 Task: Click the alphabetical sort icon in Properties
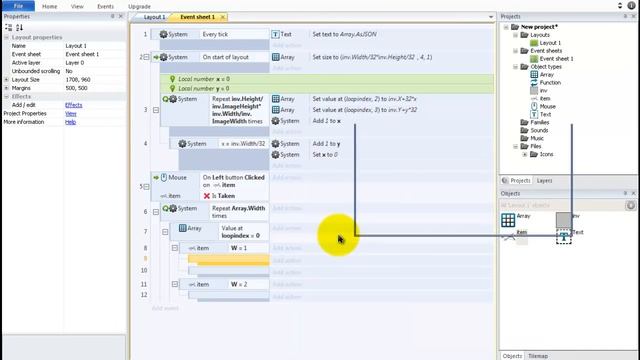pos(19,27)
